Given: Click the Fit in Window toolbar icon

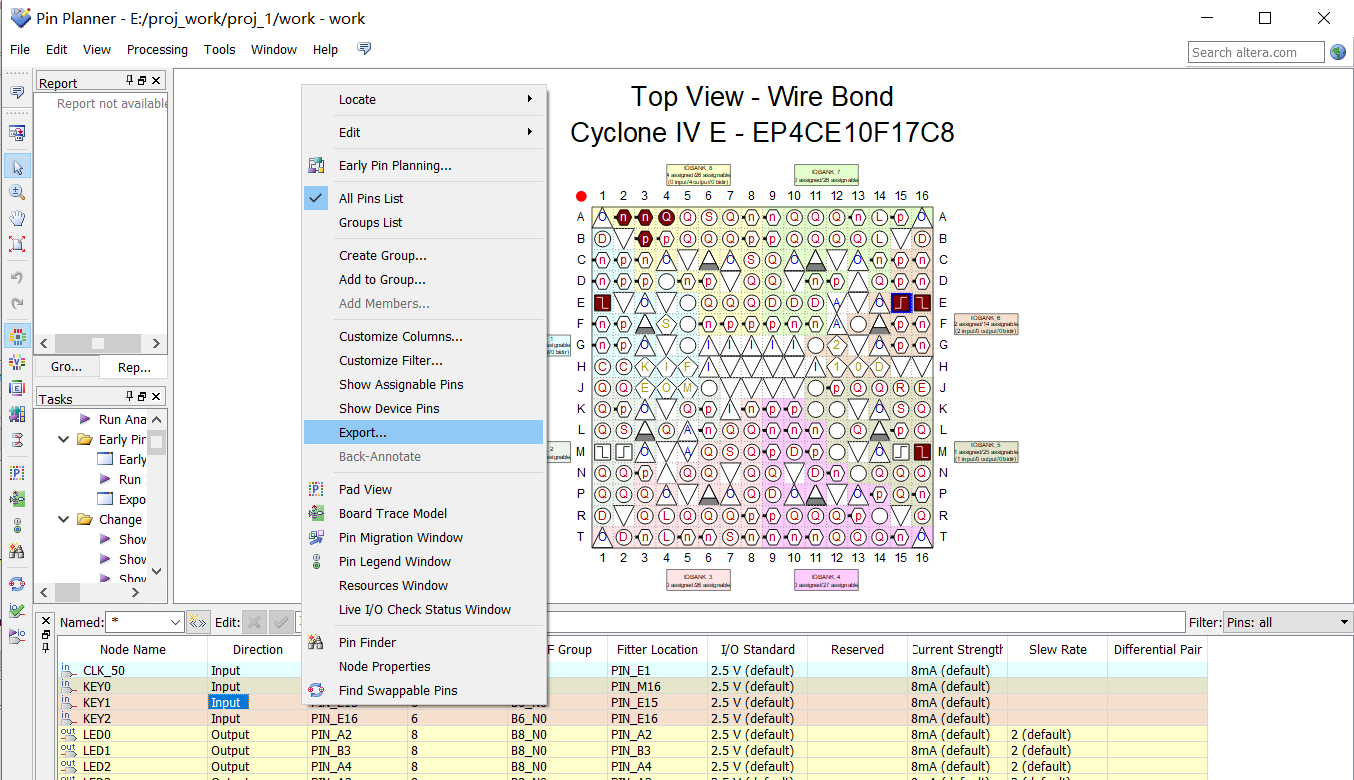Looking at the screenshot, I should coord(17,243).
